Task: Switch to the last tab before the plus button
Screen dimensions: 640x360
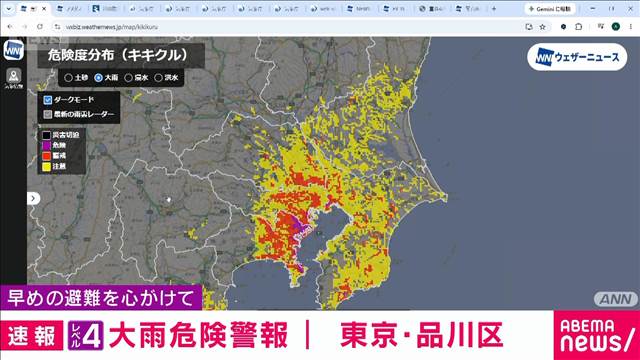Action: click(x=468, y=9)
